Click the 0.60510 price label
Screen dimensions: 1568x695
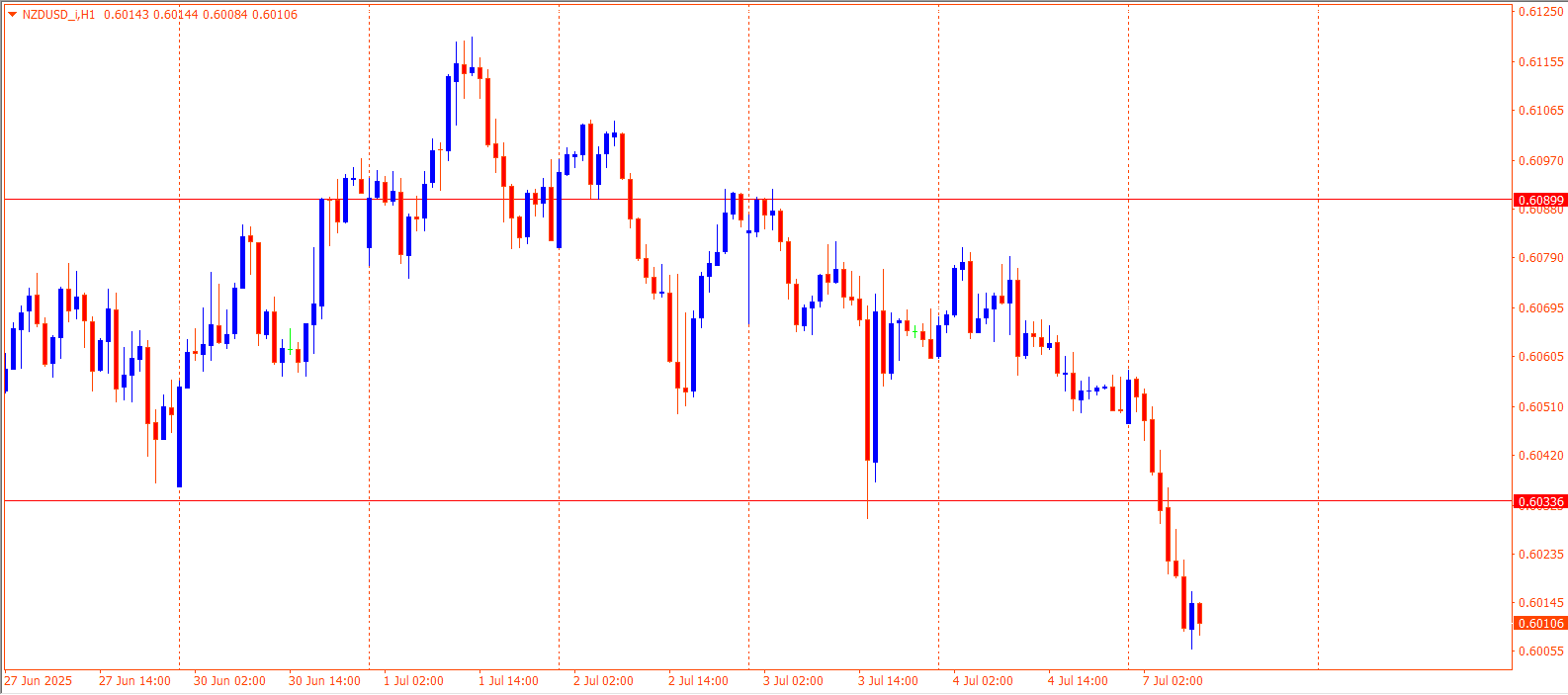pyautogui.click(x=1541, y=406)
